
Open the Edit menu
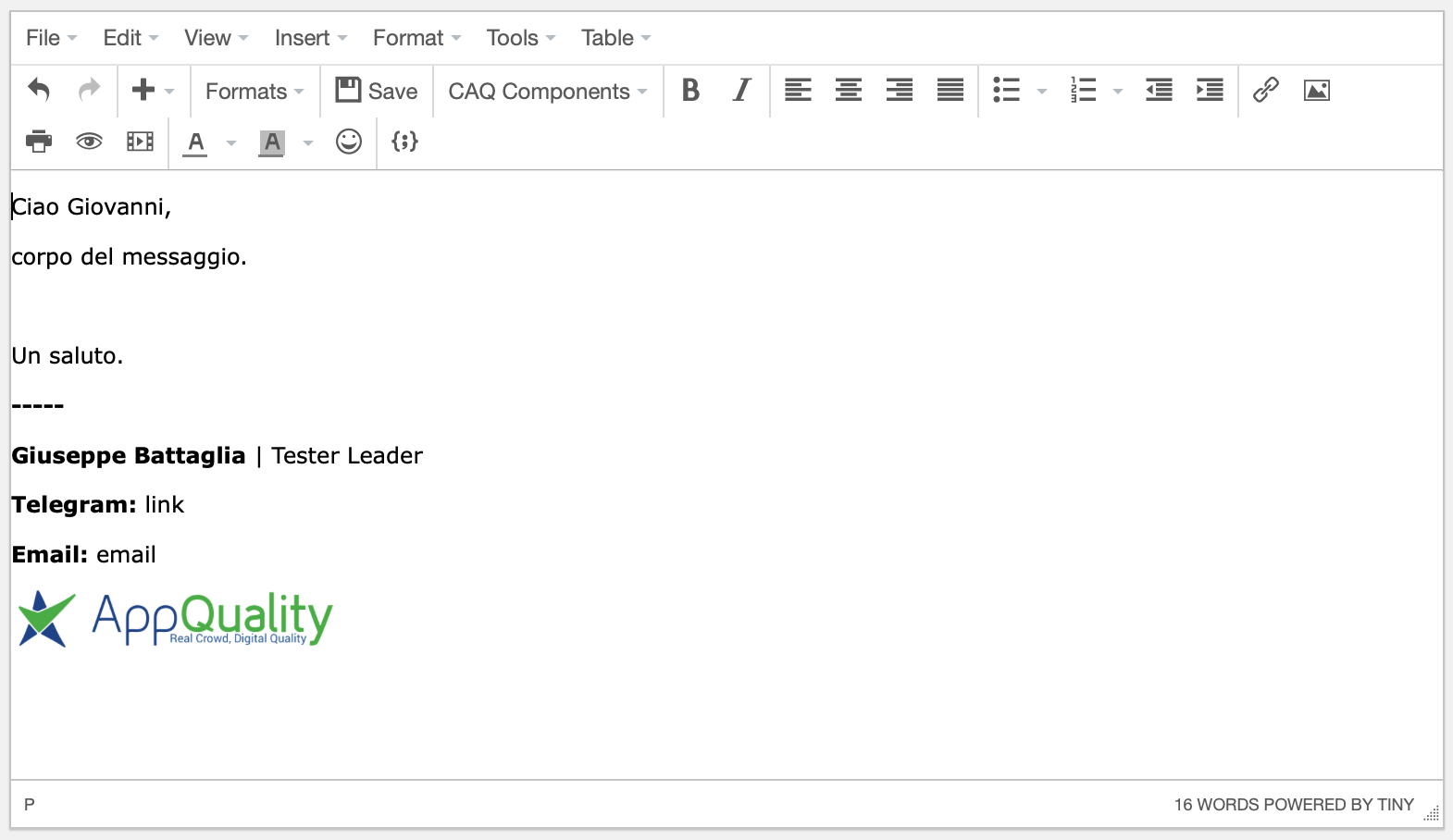pyautogui.click(x=130, y=38)
